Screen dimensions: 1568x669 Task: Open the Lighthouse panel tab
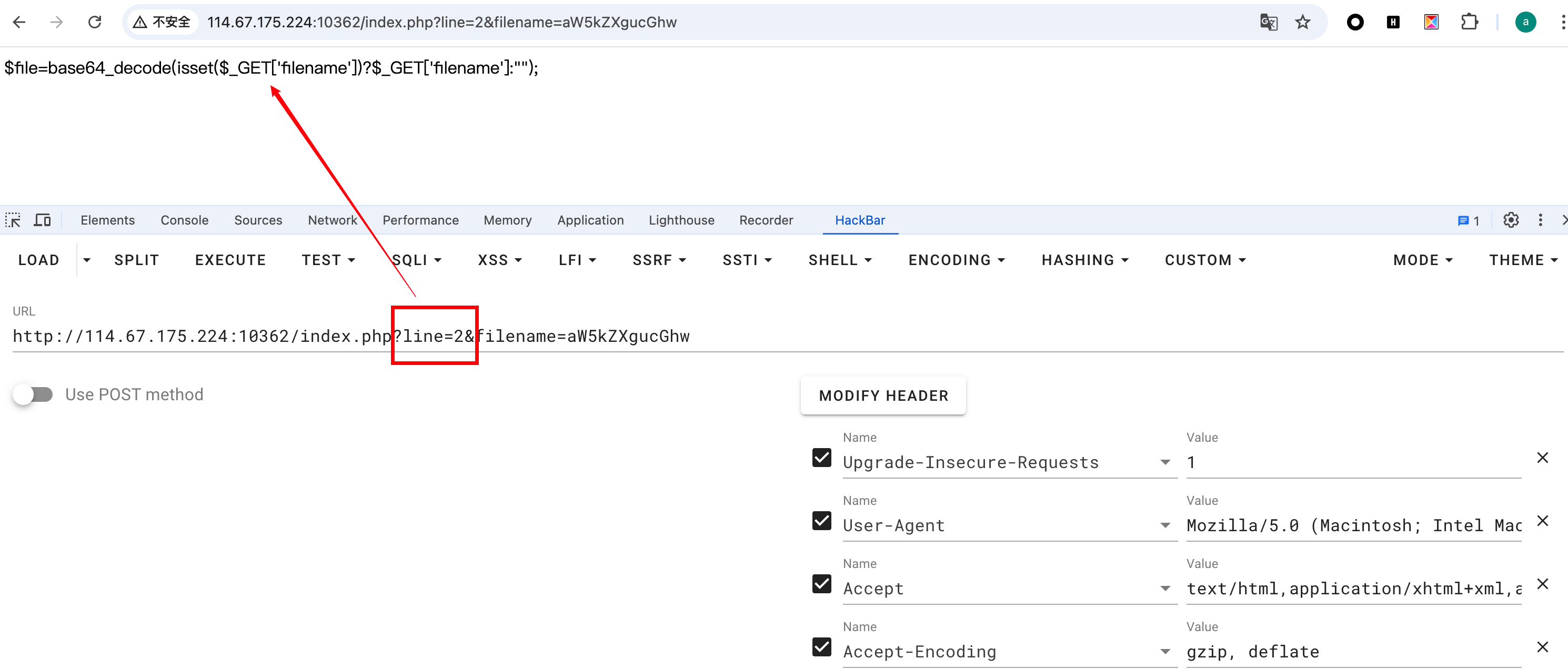pyautogui.click(x=681, y=220)
